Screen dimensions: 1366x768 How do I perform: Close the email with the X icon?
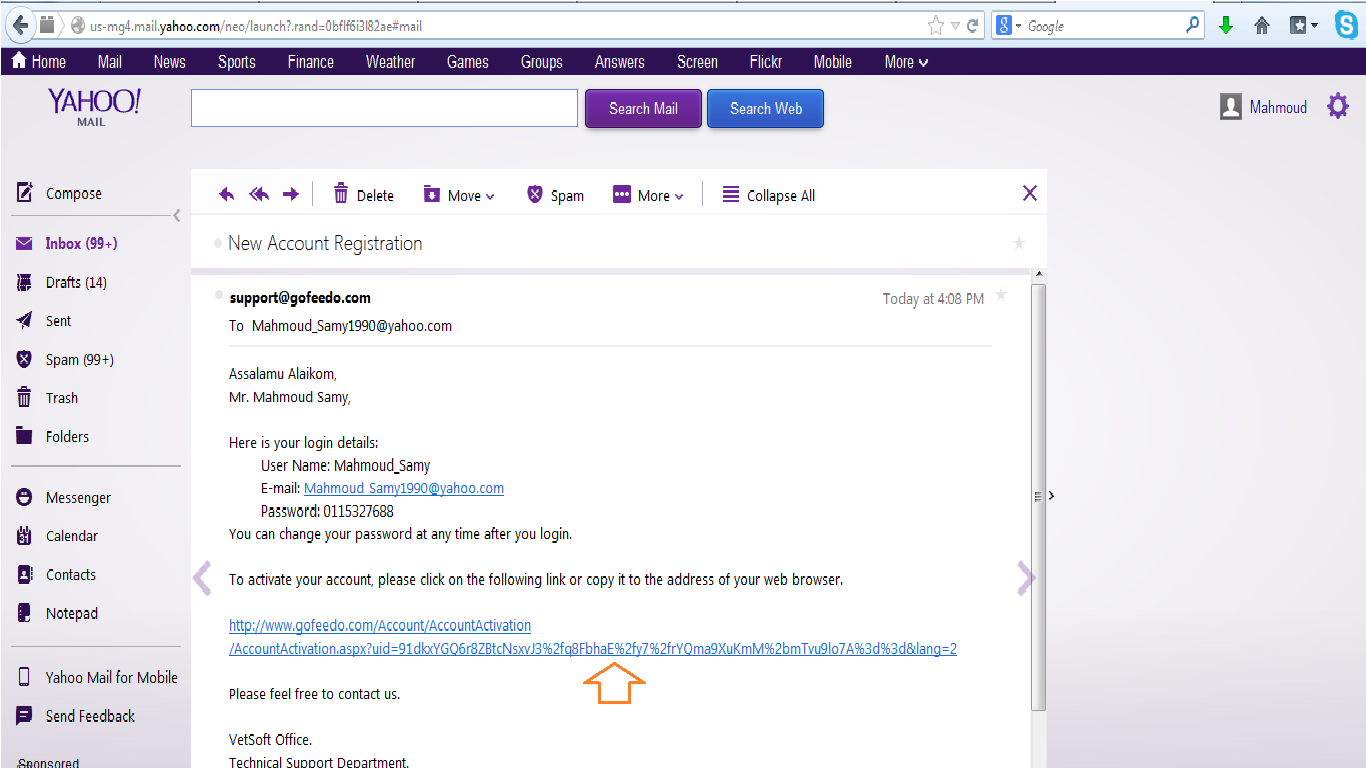[1030, 193]
